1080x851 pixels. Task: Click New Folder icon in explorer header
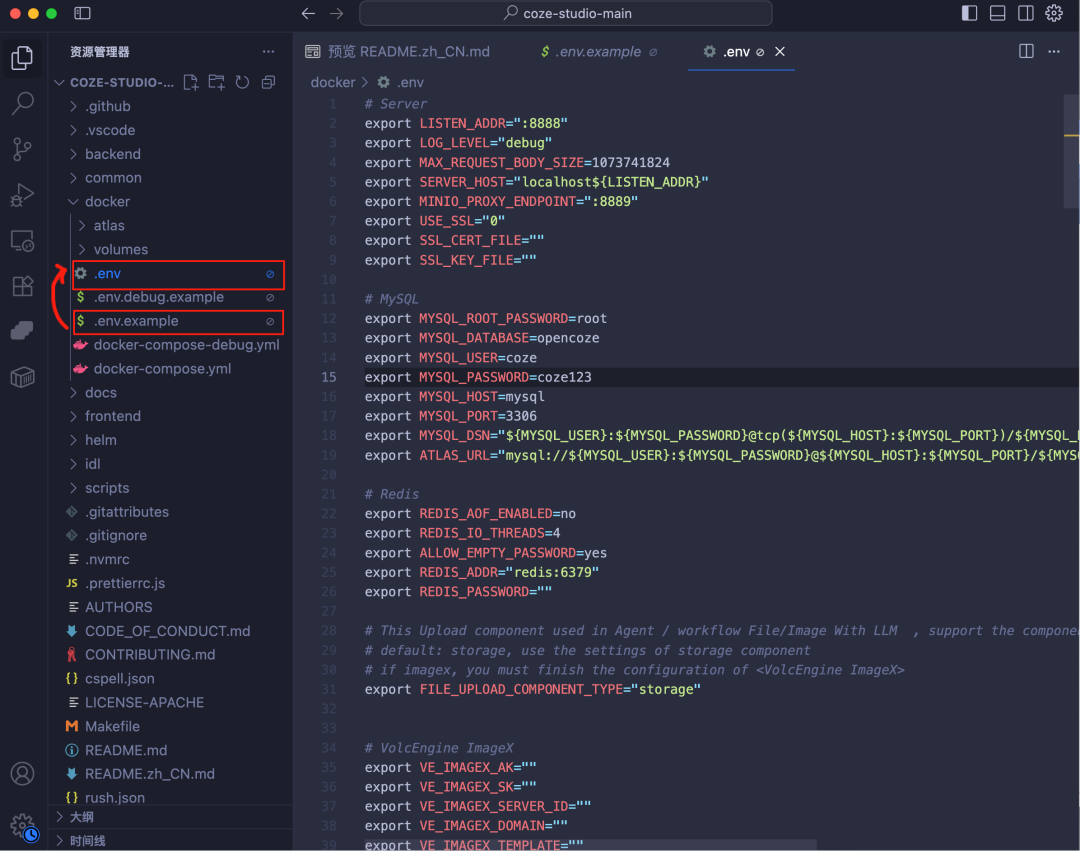click(x=216, y=83)
